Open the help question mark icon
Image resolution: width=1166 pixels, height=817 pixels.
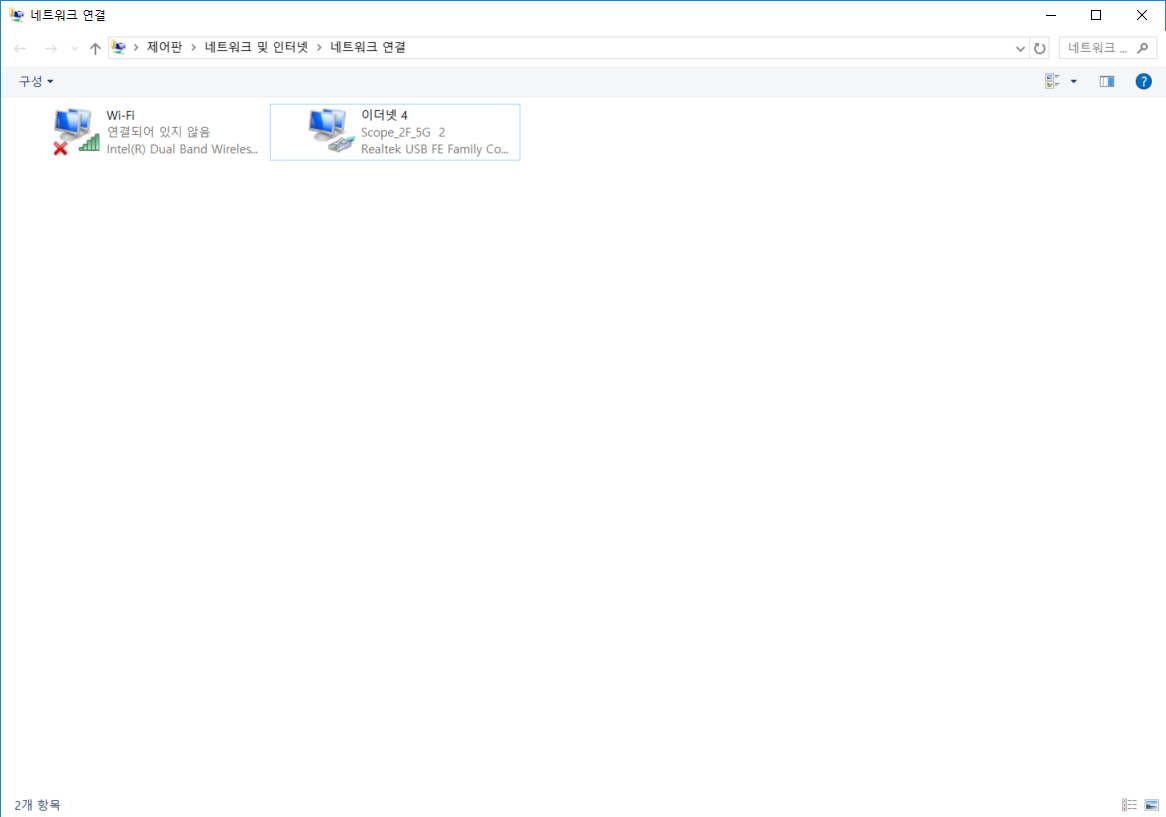point(1144,82)
